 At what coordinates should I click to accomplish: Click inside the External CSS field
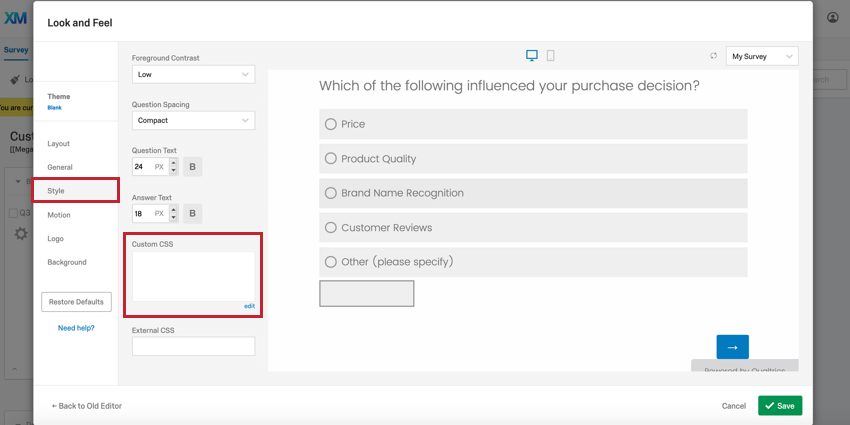point(193,346)
